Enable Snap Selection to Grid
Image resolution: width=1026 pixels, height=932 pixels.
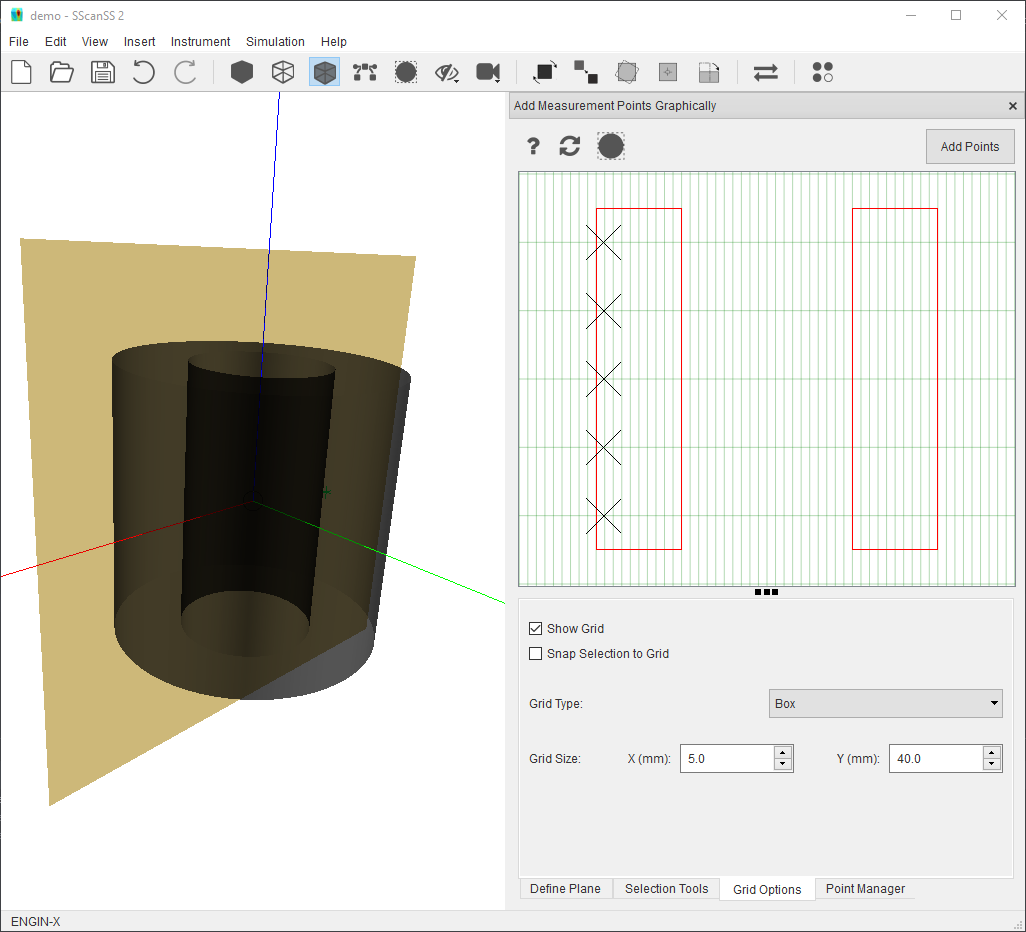(x=536, y=654)
